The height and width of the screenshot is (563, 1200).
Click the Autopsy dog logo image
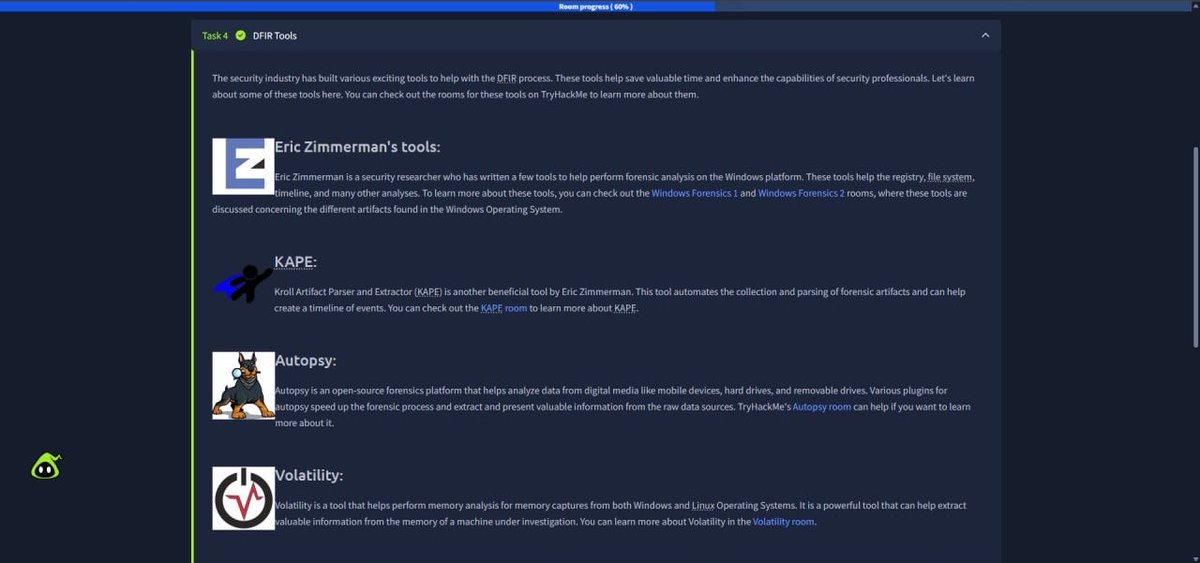pyautogui.click(x=243, y=386)
